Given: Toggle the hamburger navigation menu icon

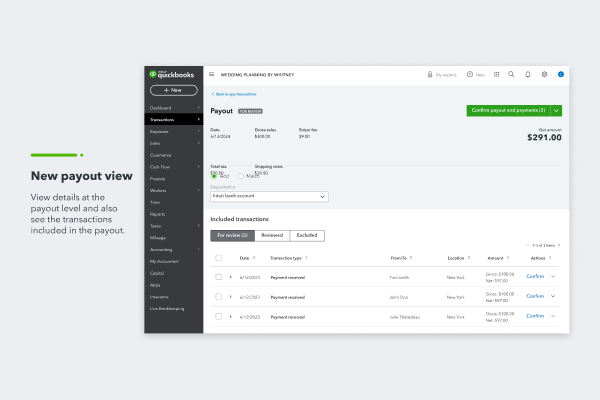Looking at the screenshot, I should (x=212, y=74).
